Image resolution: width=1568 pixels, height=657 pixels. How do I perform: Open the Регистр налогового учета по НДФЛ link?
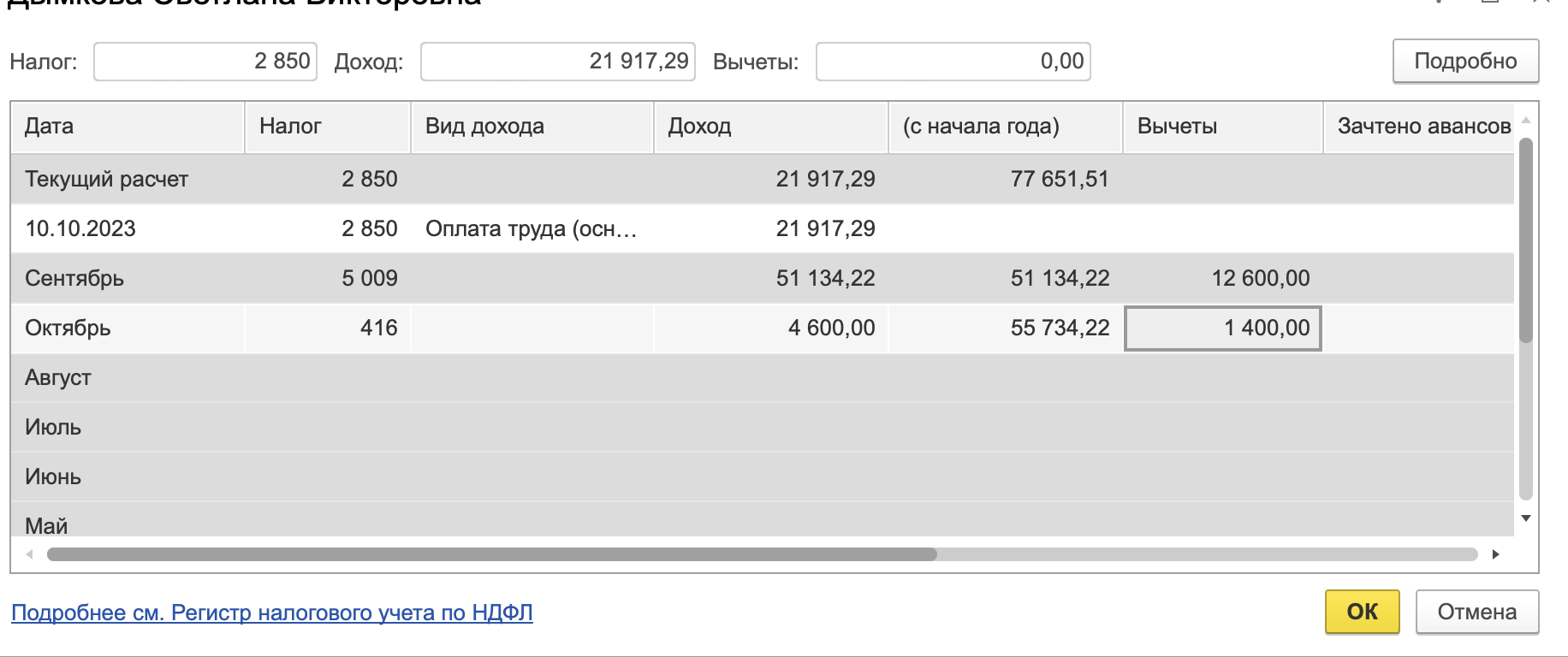272,613
